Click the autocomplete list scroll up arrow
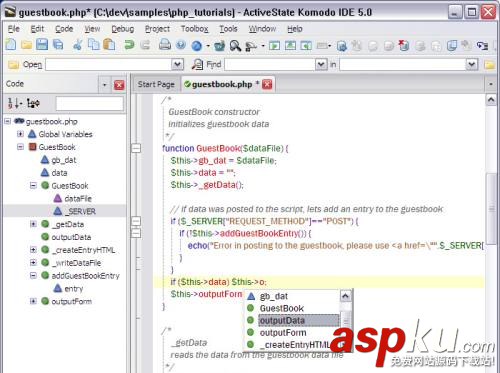The height and width of the screenshot is (373, 500). [x=345, y=296]
